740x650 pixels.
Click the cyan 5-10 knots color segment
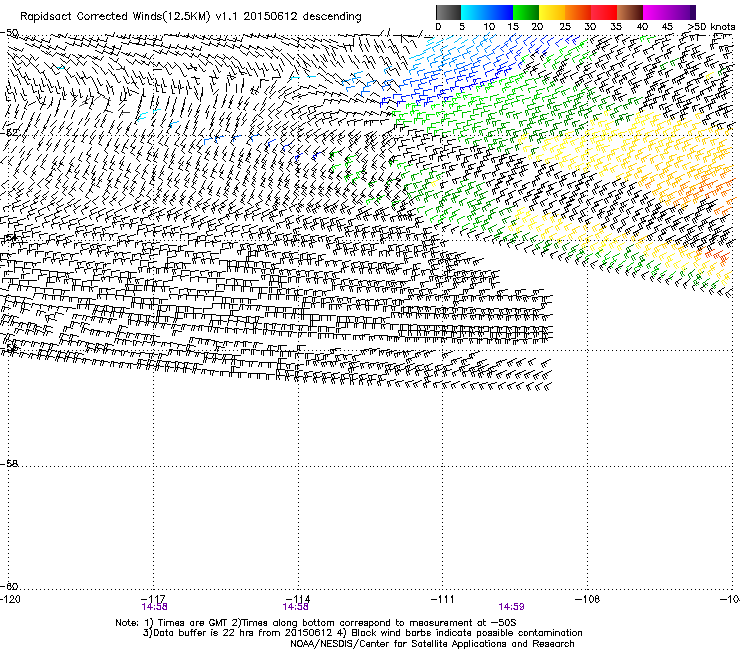coord(474,12)
